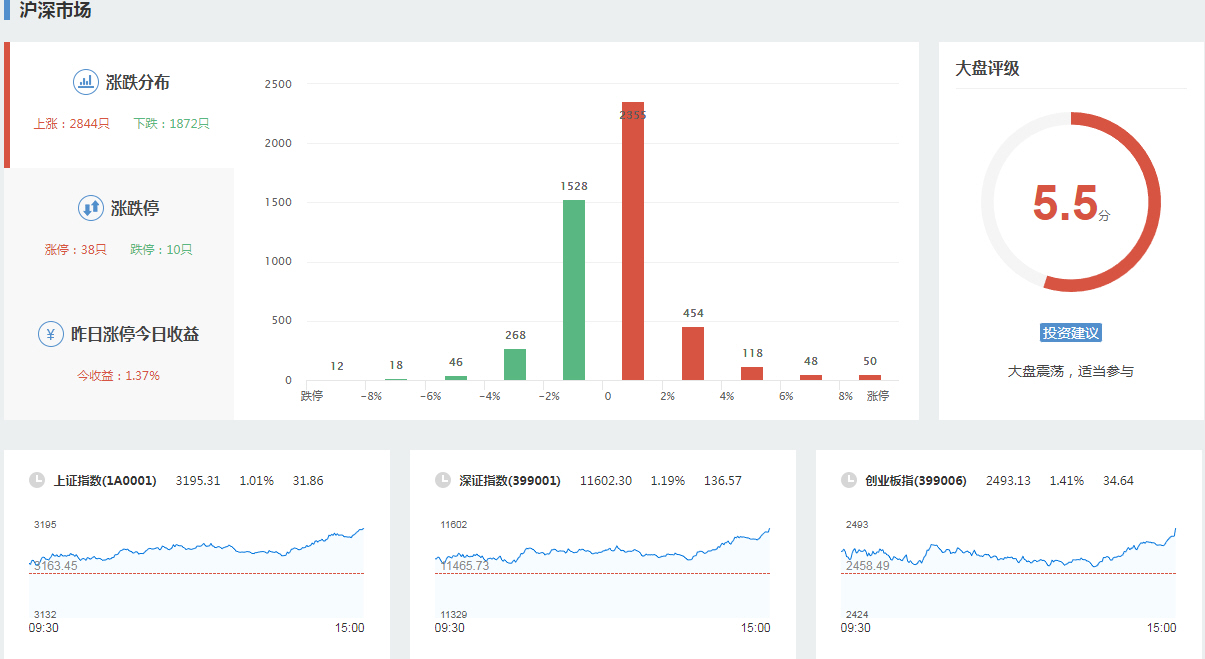Click the 投资建议 button
Image resolution: width=1205 pixels, height=659 pixels.
(1070, 333)
